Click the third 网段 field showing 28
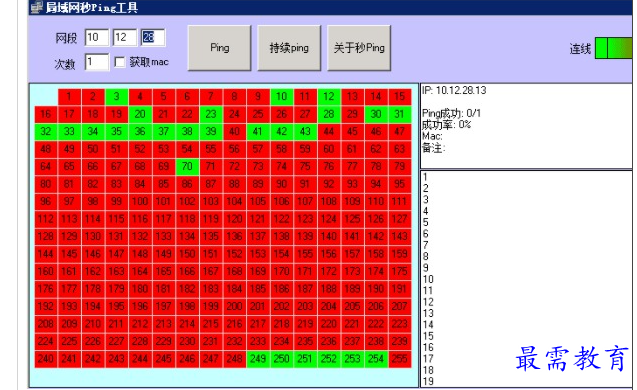 click(153, 37)
